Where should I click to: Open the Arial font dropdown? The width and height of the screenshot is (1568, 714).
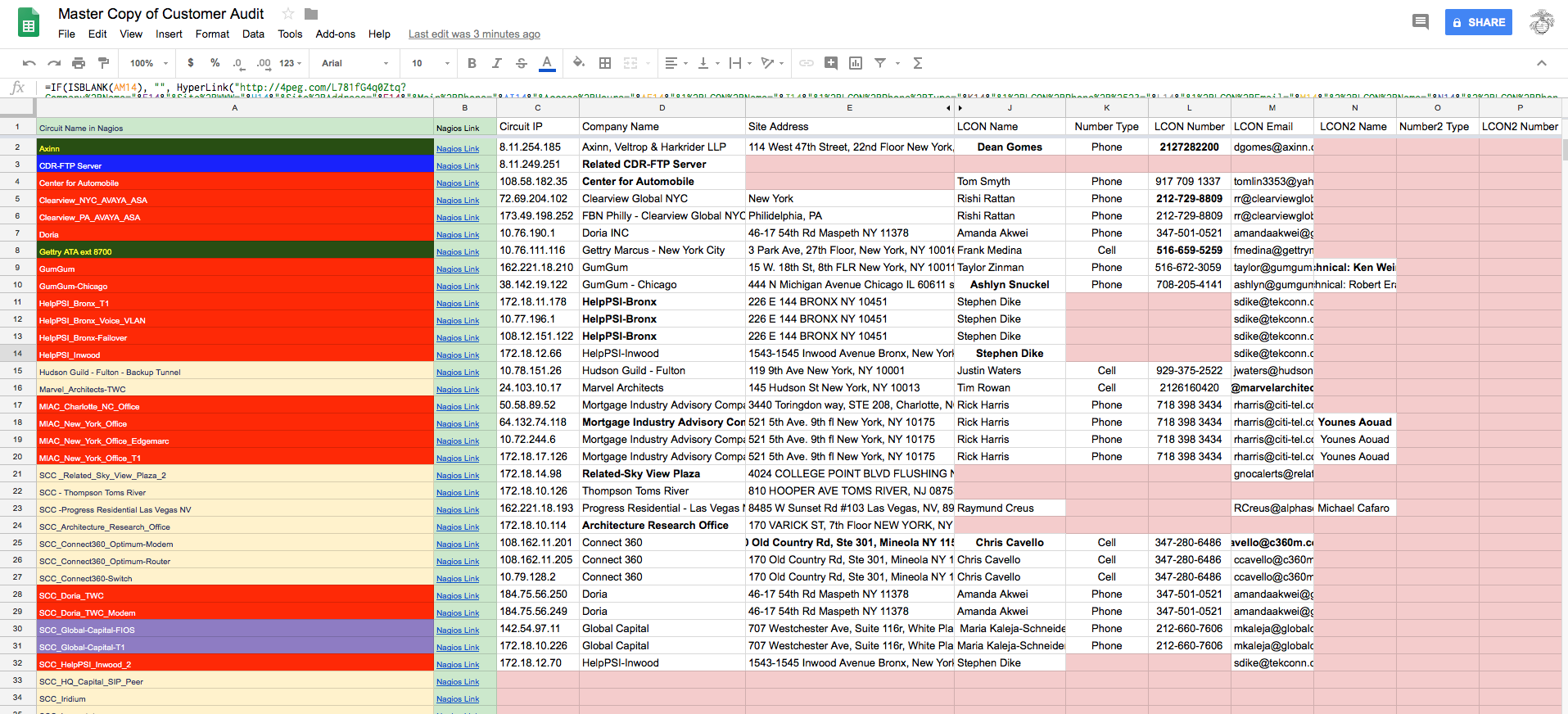click(355, 63)
